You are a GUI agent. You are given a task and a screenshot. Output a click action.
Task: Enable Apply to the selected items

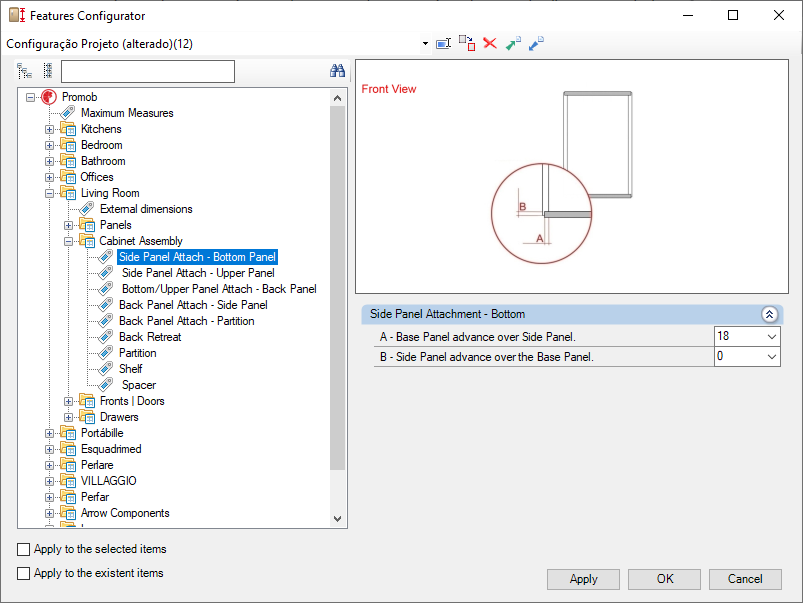pyautogui.click(x=24, y=549)
